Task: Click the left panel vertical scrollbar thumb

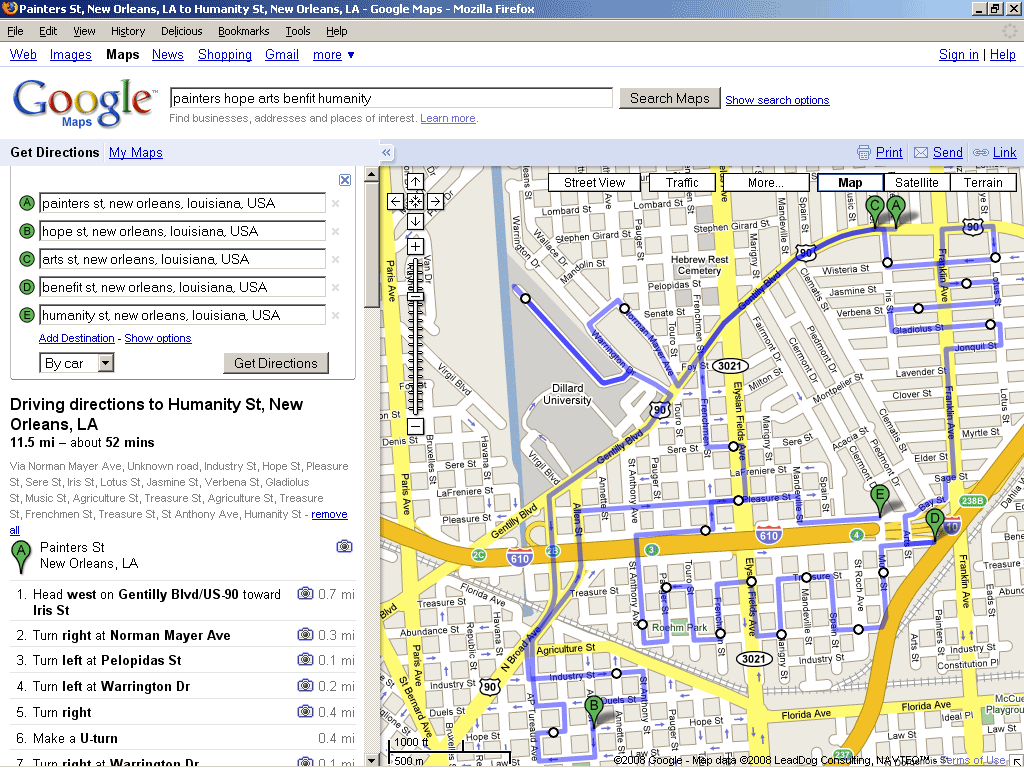Action: 371,245
